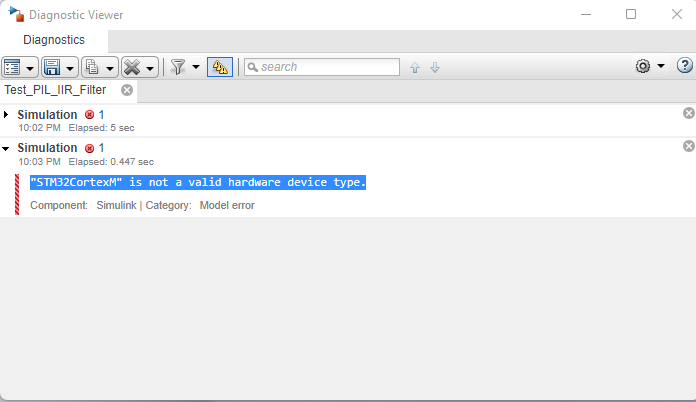Click the report view list icon
This screenshot has width=696, height=402.
(12, 67)
